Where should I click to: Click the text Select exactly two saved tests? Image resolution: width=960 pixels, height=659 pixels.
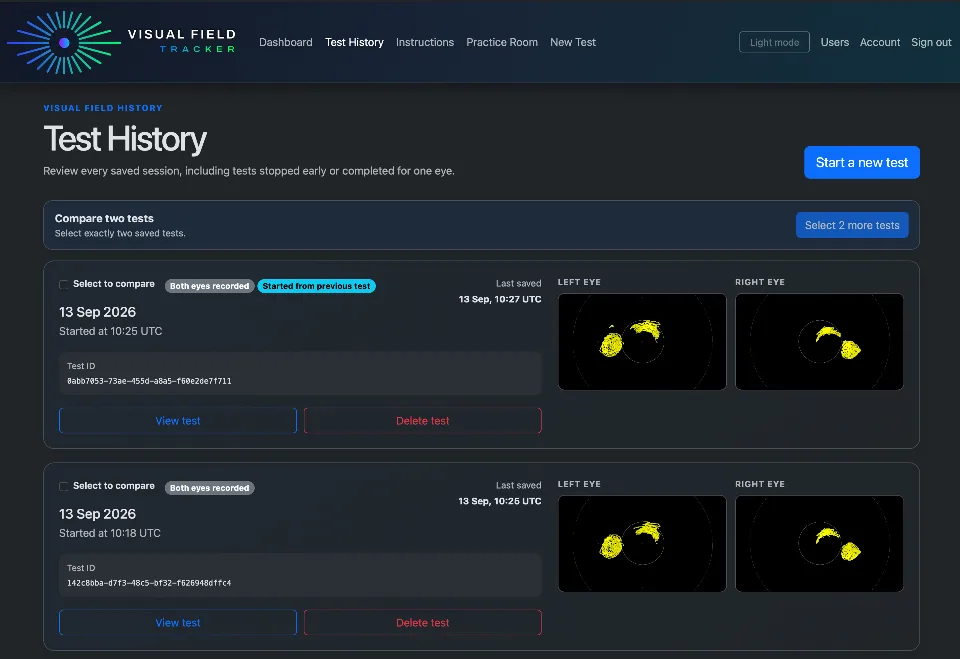click(x=120, y=233)
